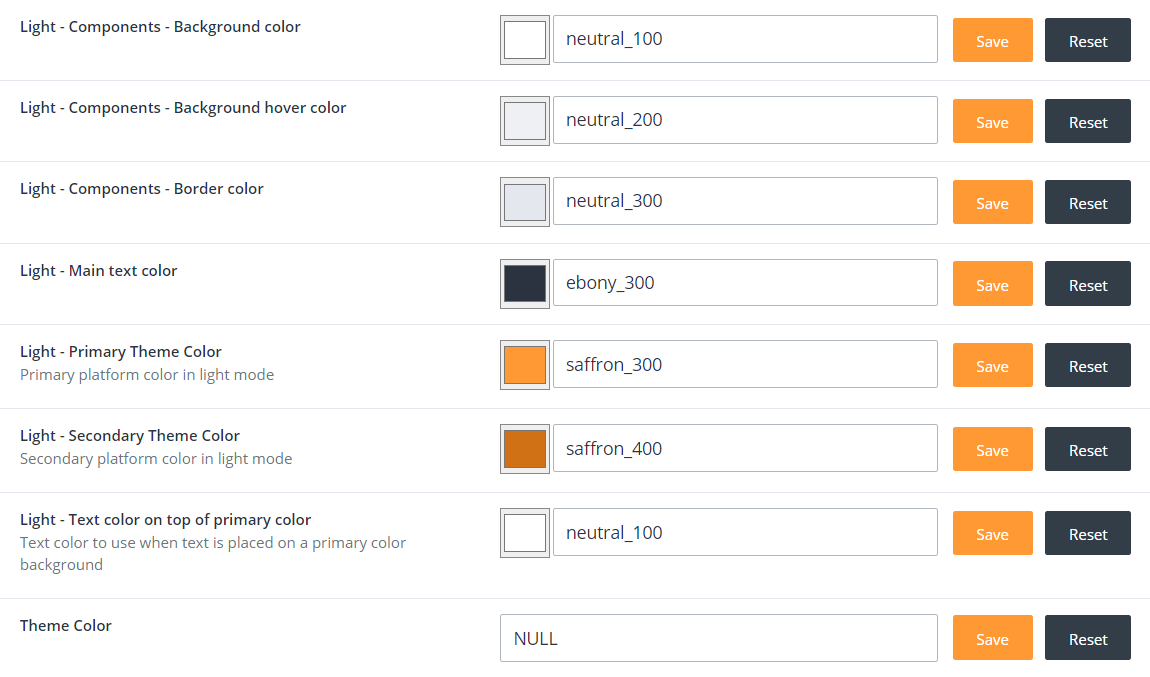
Task: Click the Theme Color NULL input field
Action: pos(718,638)
